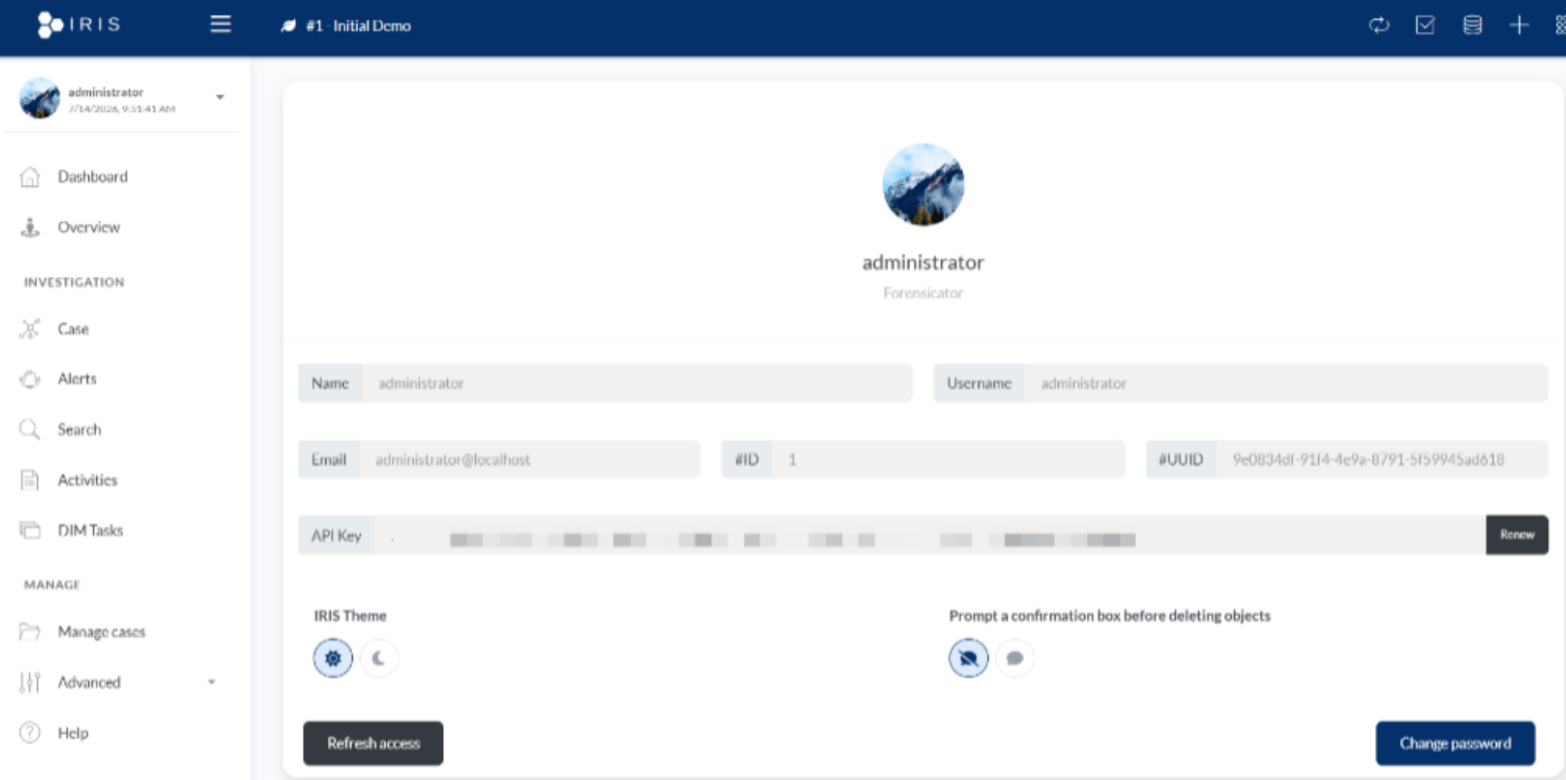Click the Advanced sliders icon
The image size is (1566, 780).
tap(30, 683)
